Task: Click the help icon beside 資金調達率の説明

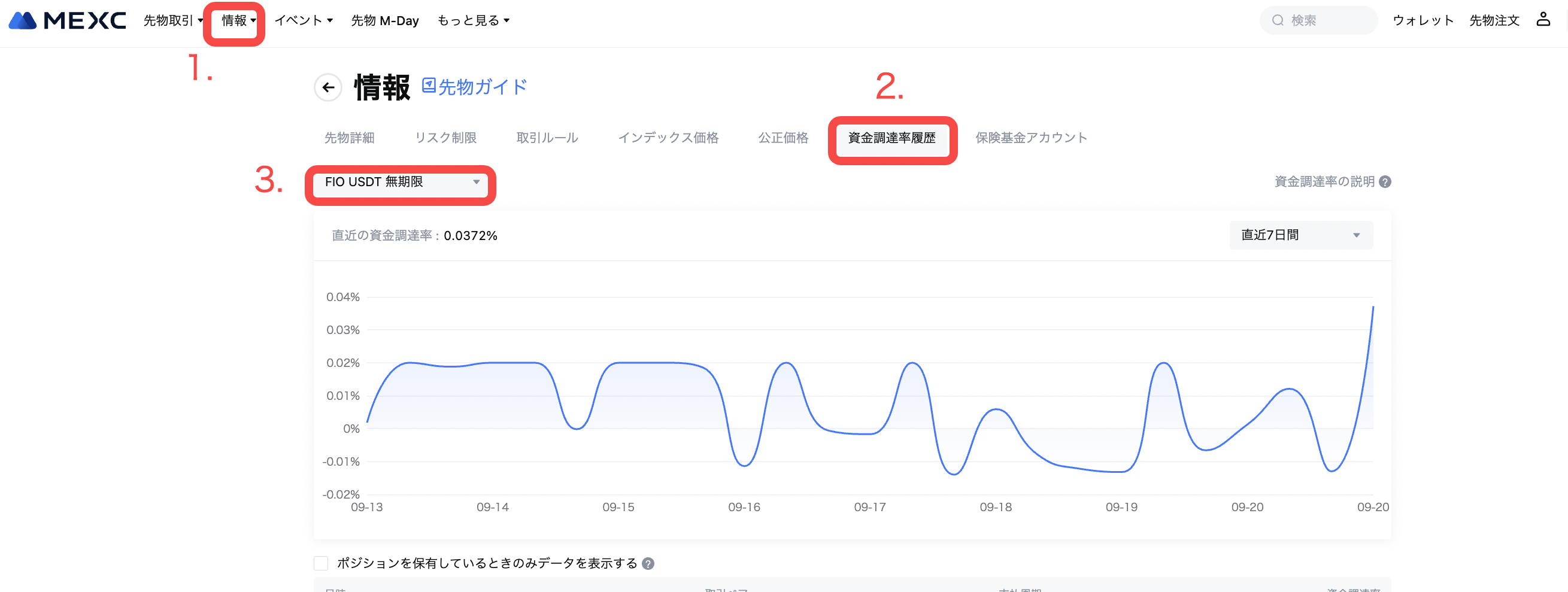Action: (1385, 182)
